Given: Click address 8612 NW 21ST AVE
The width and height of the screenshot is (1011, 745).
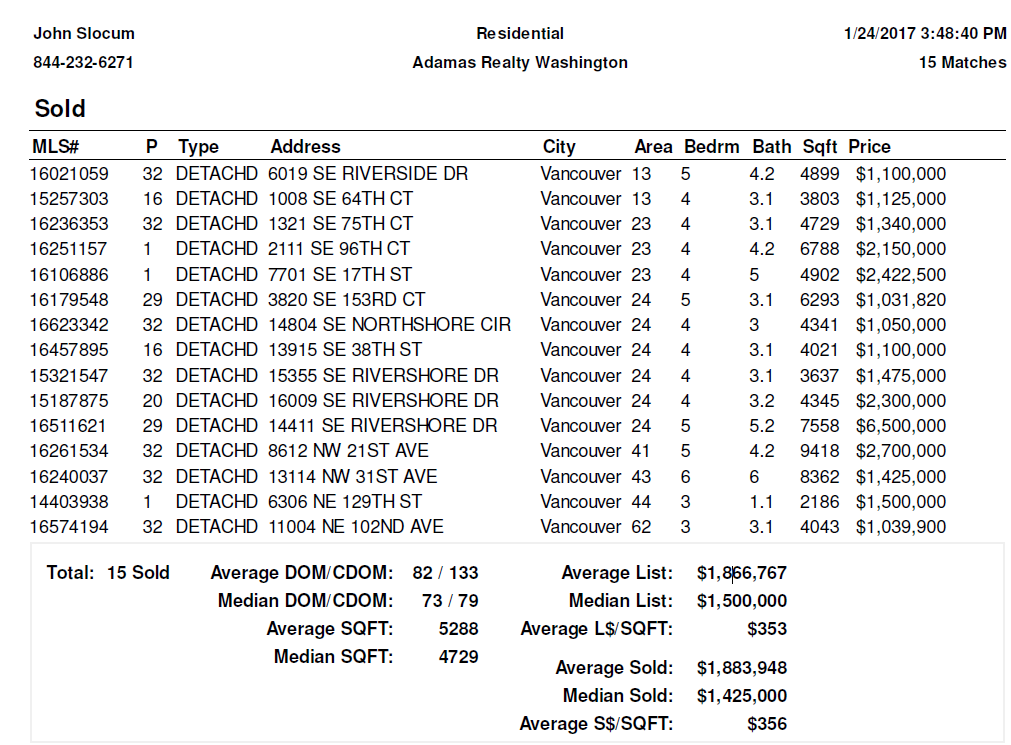Looking at the screenshot, I should [x=348, y=452].
